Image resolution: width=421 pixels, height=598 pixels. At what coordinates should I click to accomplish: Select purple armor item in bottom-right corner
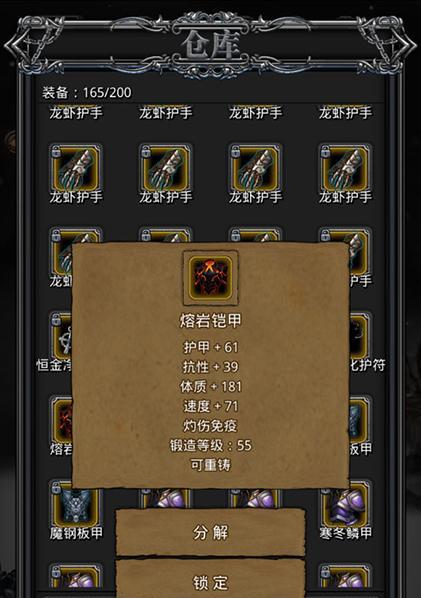345,576
